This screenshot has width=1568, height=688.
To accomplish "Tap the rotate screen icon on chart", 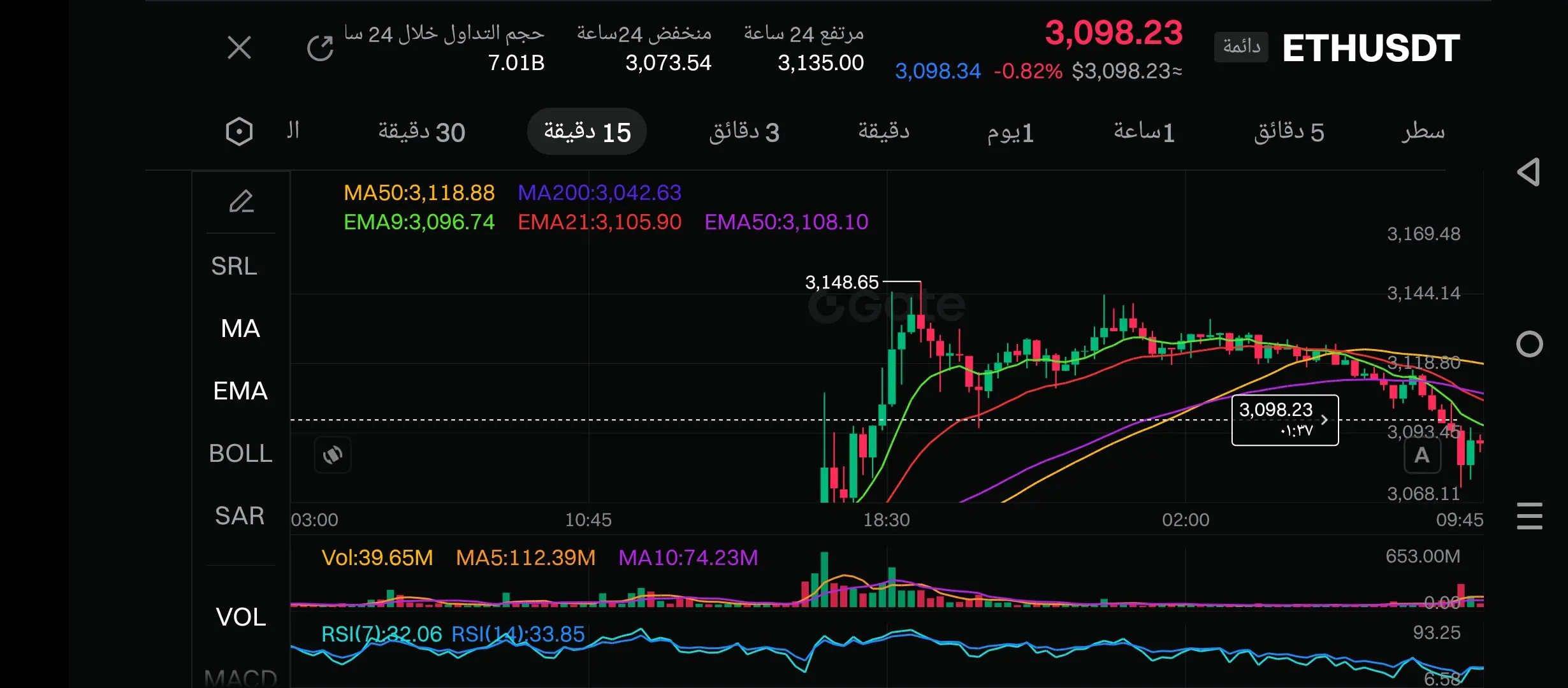I will pos(333,455).
